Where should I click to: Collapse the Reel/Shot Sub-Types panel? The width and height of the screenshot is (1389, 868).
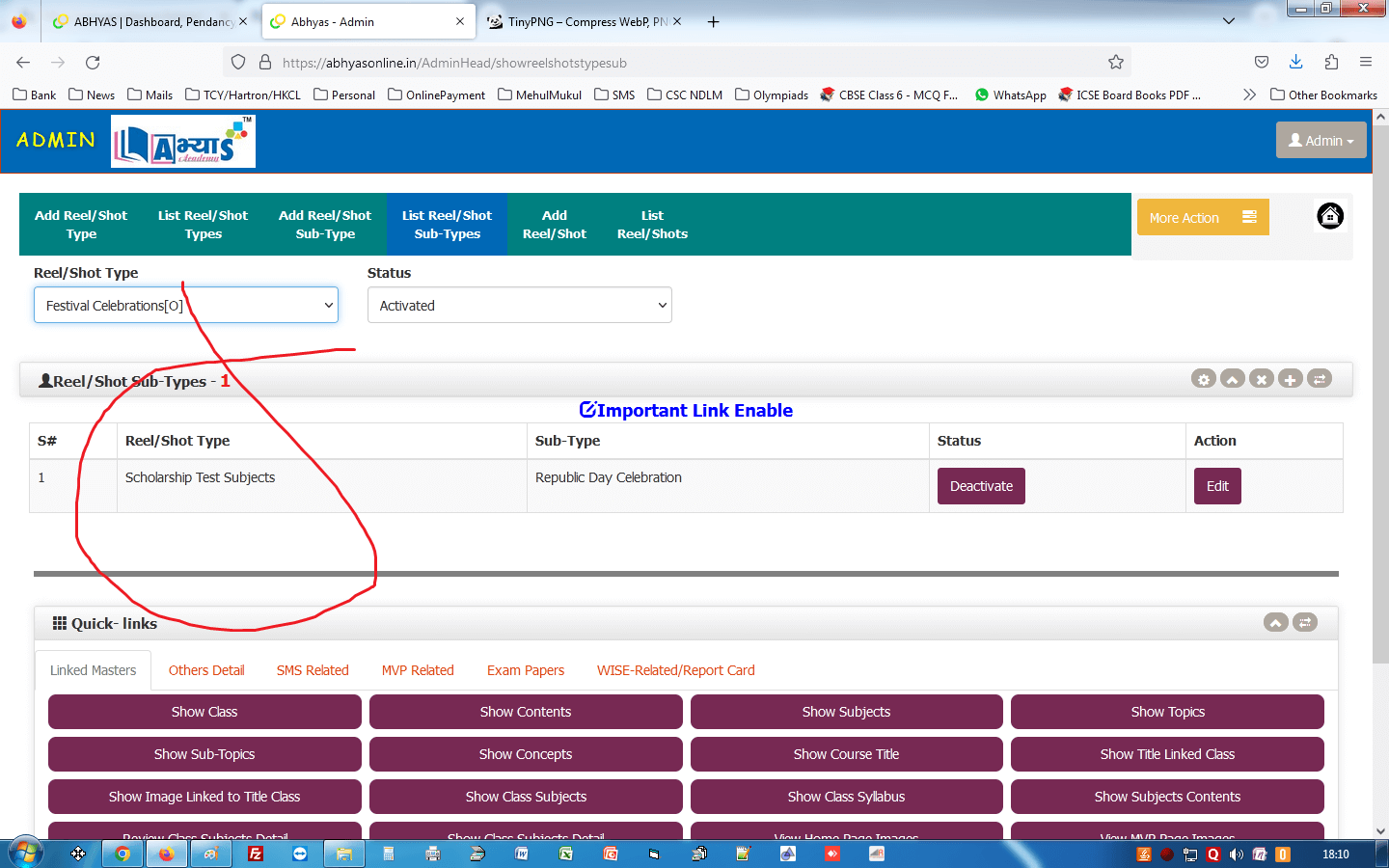[1232, 379]
